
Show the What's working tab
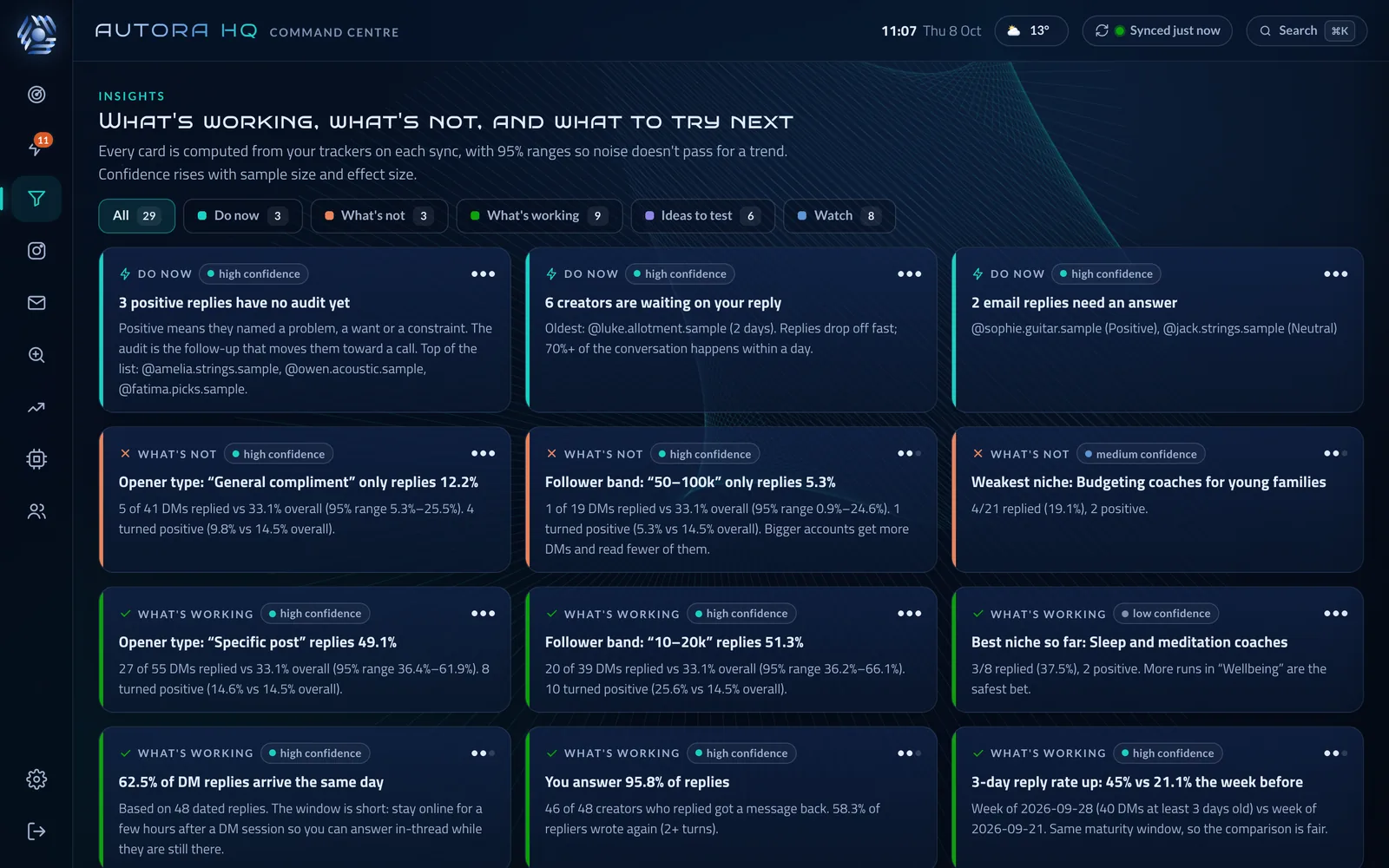click(x=539, y=216)
